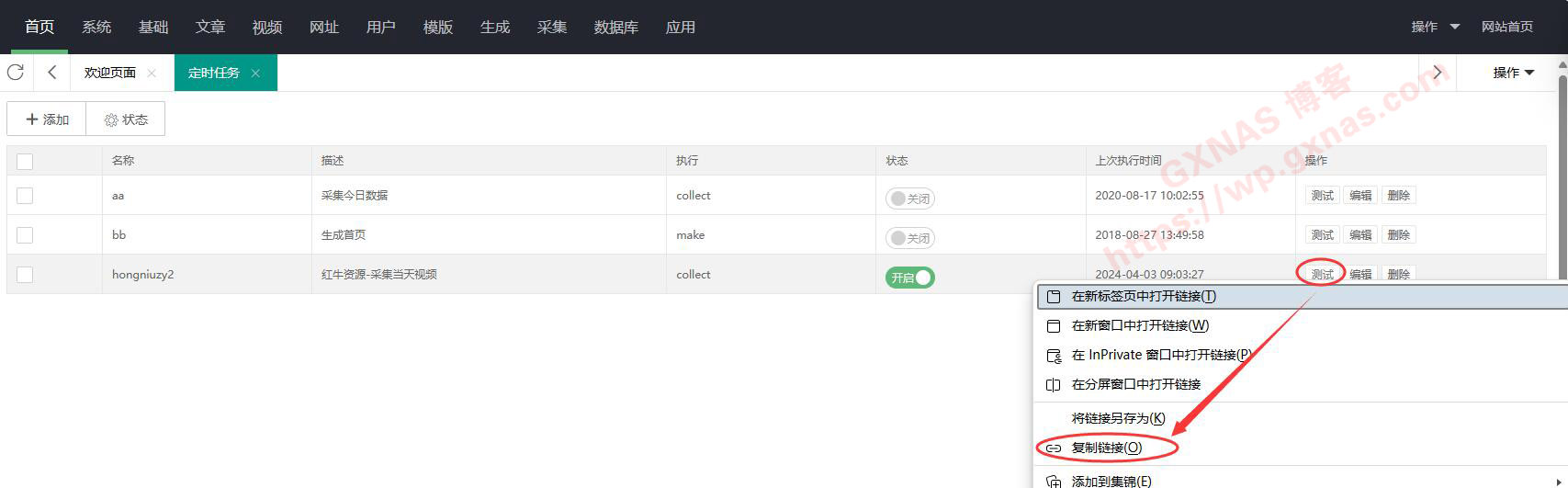Viewport: 1568px width, 488px height.
Task: Open the 操作 dropdown in top bar
Action: (1435, 27)
